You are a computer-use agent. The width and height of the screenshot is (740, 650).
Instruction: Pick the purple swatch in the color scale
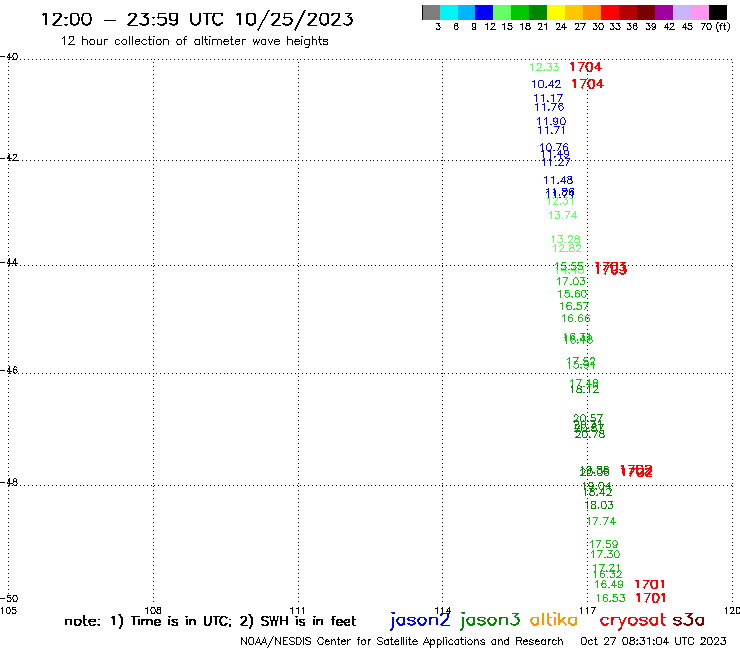[x=664, y=12]
